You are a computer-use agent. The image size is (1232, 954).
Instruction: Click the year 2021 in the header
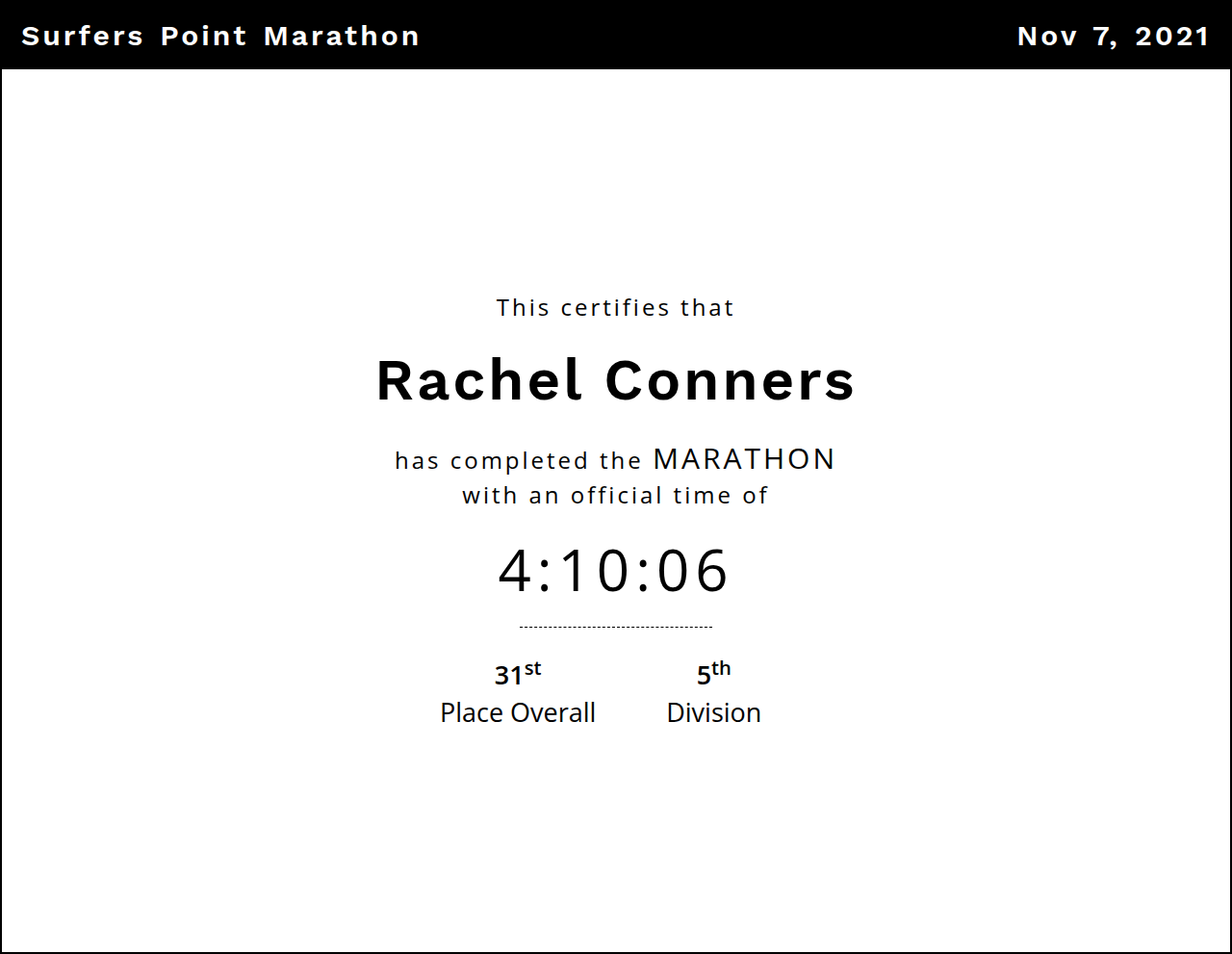coord(1171,37)
